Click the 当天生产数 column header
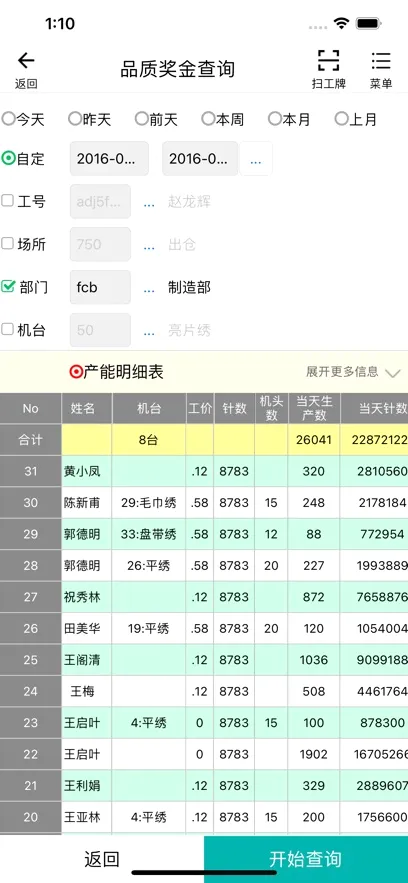The height and width of the screenshot is (883, 408). (x=314, y=408)
